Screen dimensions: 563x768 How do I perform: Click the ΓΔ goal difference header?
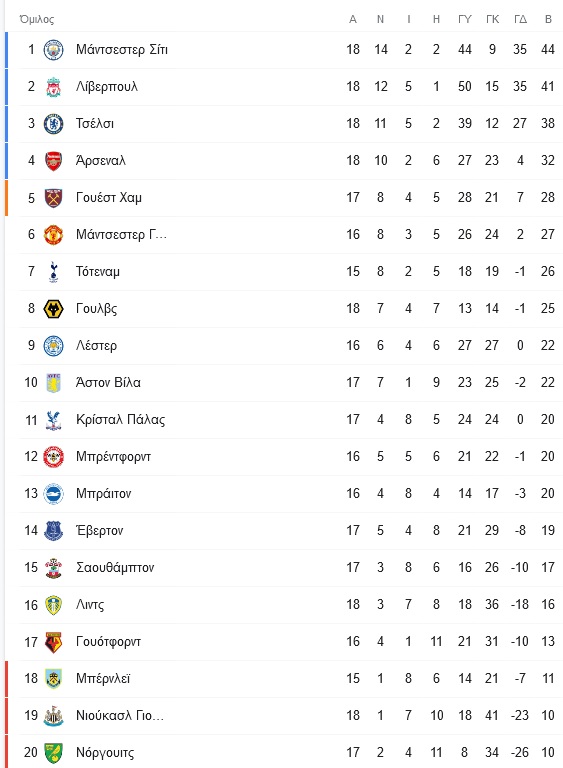520,19
